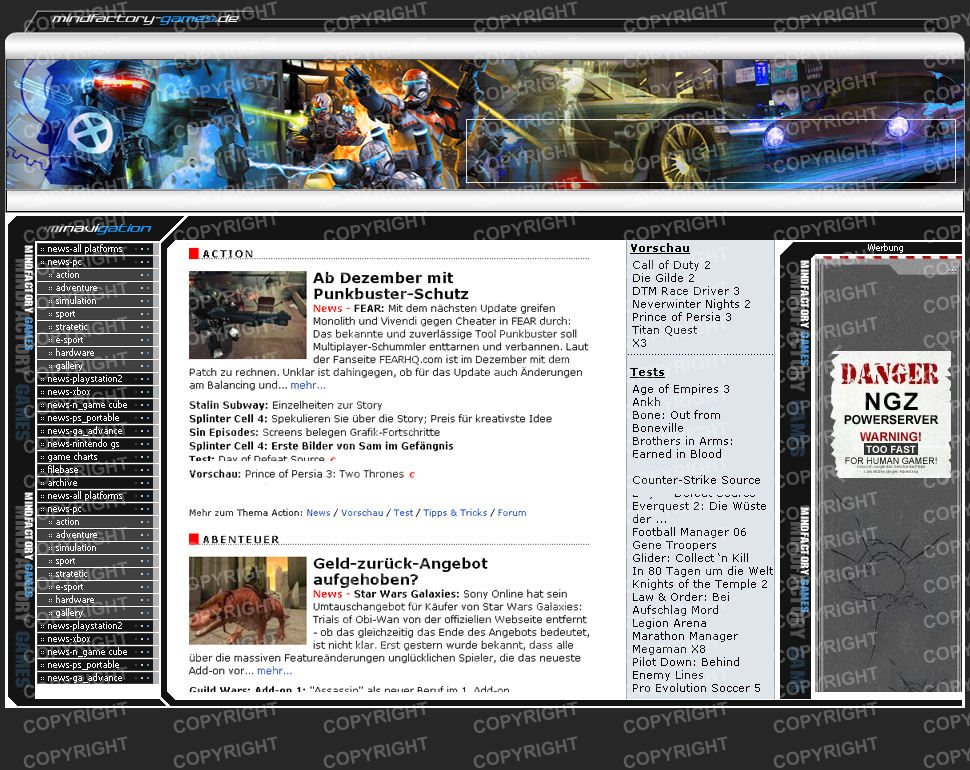Screen dimensions: 970x770
Task: Open the upper news-n_game cube entry
Action: 95,405
